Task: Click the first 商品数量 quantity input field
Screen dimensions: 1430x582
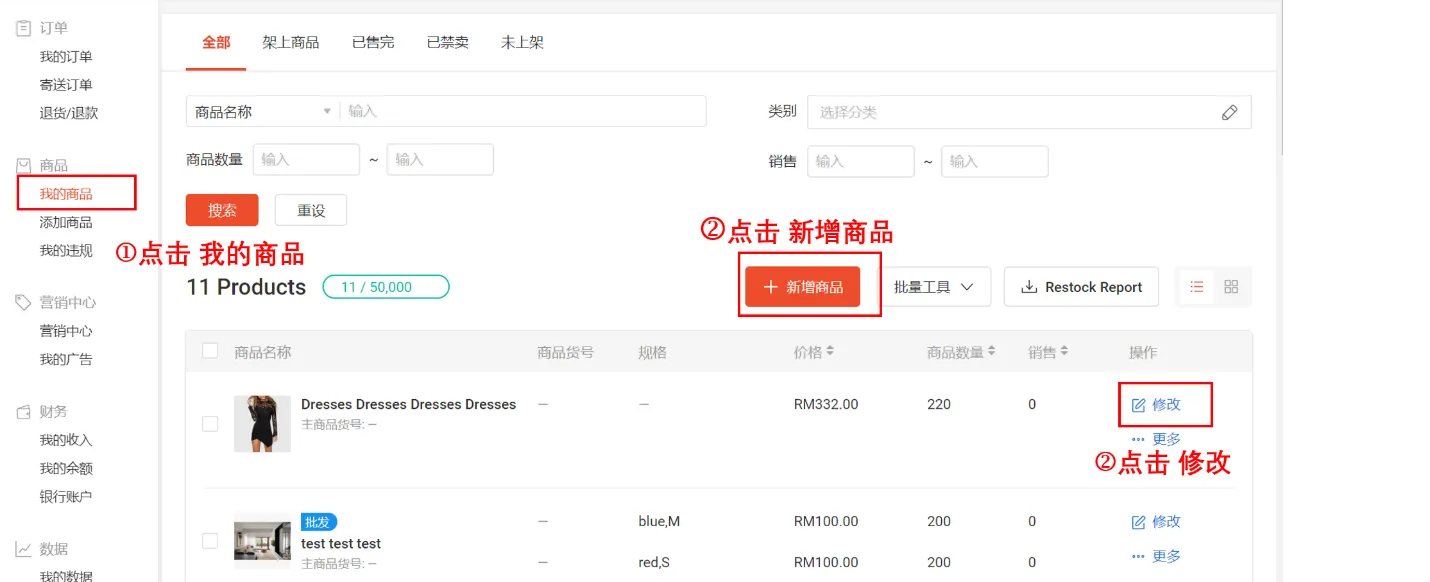Action: [306, 159]
